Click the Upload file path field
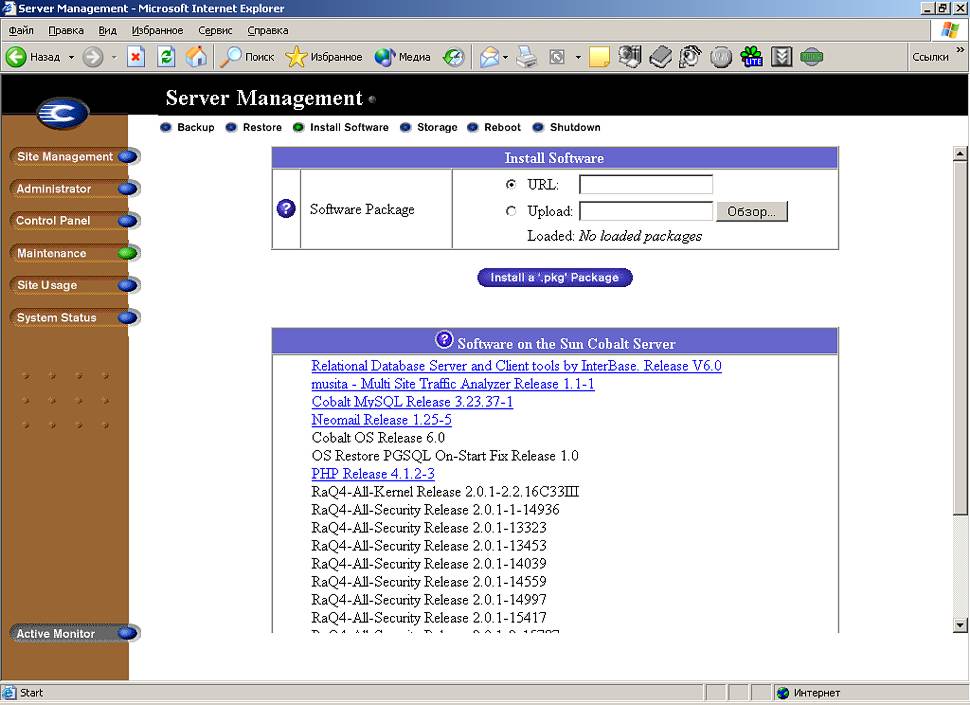The width and height of the screenshot is (970, 705). (646, 211)
